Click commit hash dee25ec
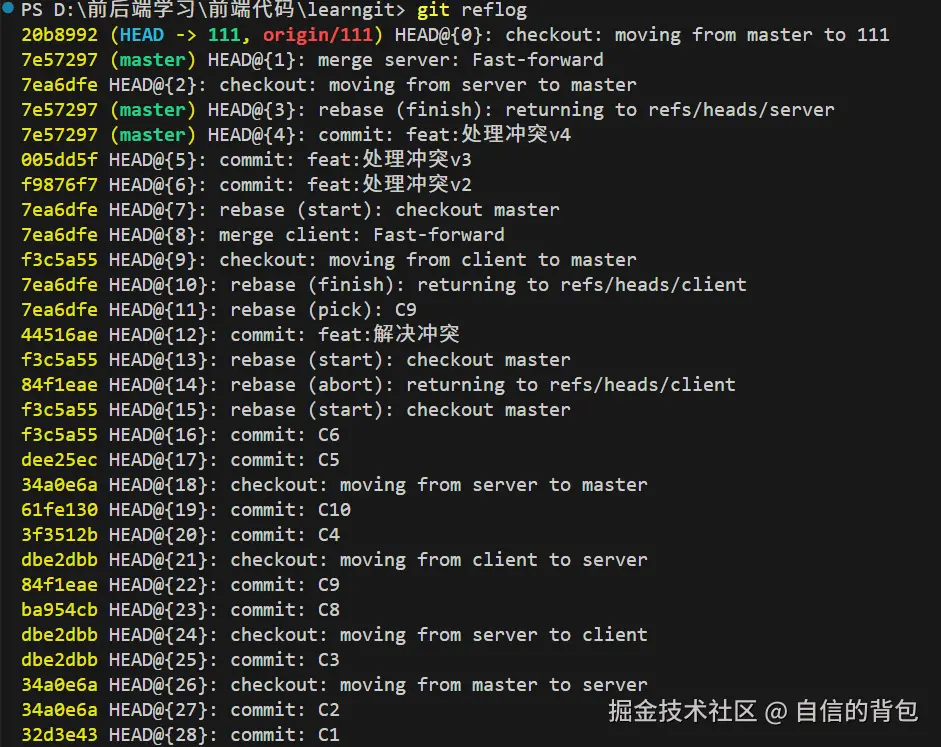Screen dimensions: 941x747 coord(59,460)
